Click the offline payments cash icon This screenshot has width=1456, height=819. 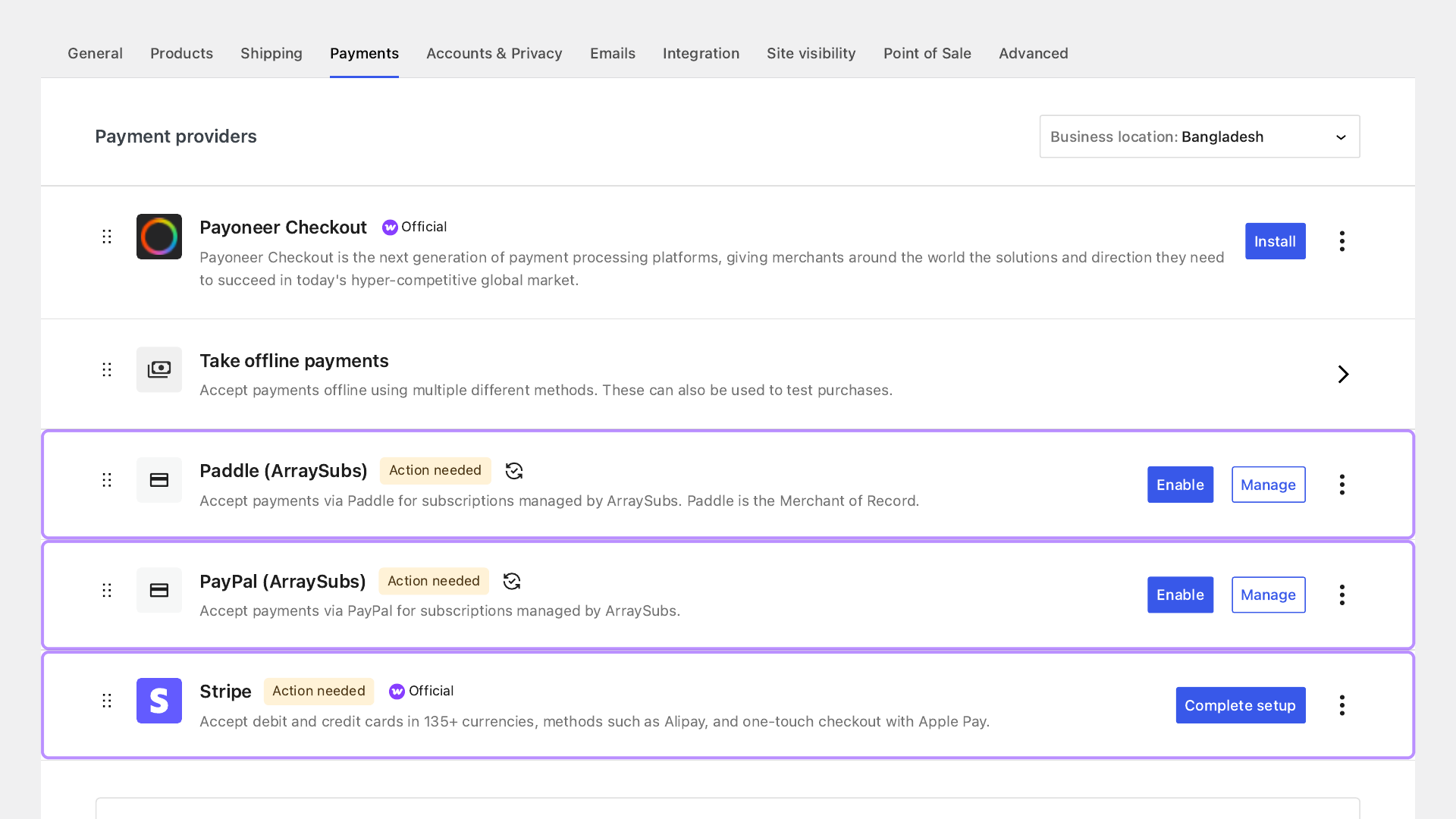[159, 369]
